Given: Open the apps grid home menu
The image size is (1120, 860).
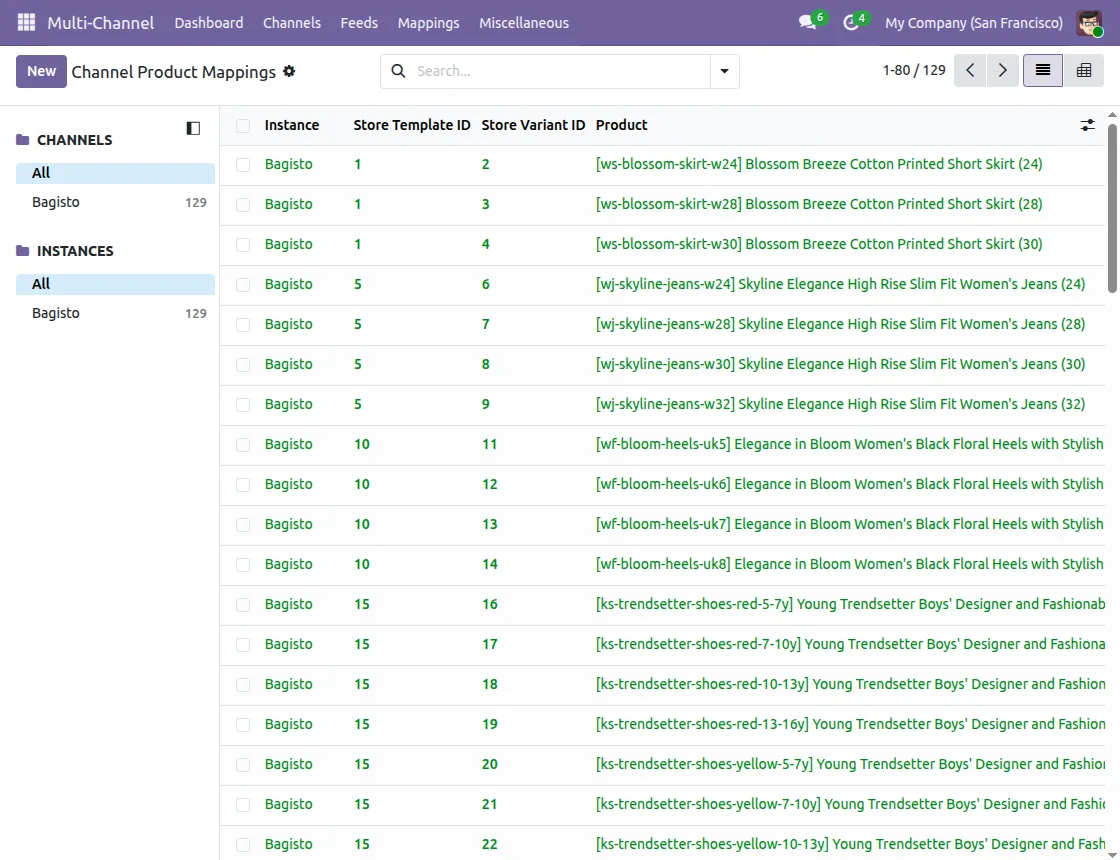Looking at the screenshot, I should tap(26, 22).
